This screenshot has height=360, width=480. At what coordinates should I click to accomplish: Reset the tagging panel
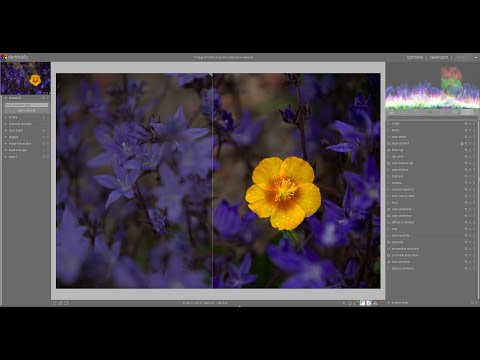[44, 137]
